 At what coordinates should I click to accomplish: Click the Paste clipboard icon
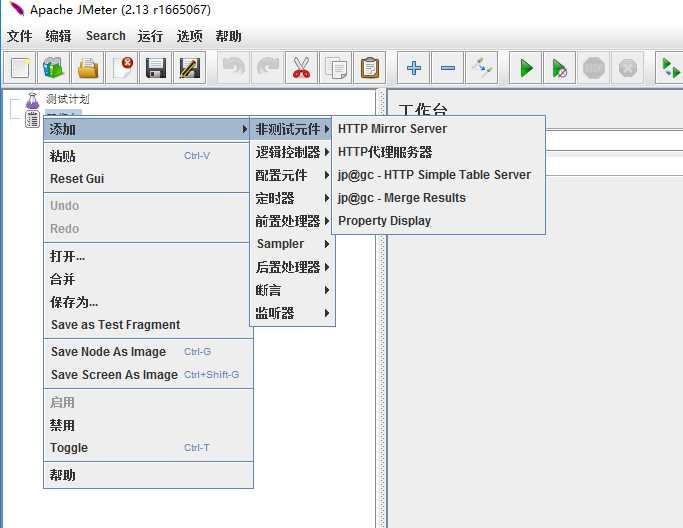(x=369, y=68)
